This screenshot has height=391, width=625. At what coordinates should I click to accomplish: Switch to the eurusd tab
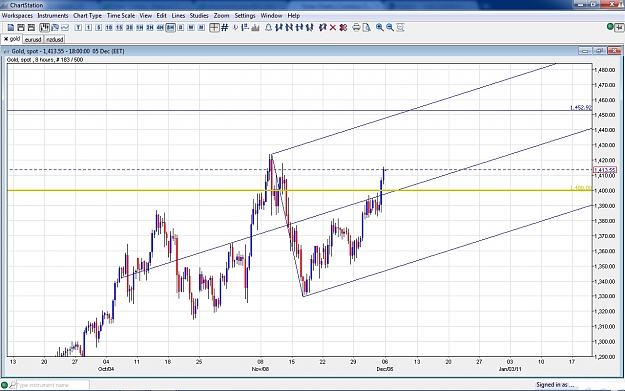pos(33,39)
